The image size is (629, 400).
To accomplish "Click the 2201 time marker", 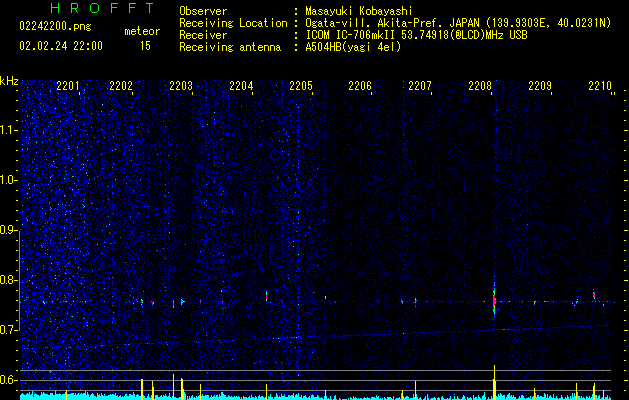I will point(68,86).
